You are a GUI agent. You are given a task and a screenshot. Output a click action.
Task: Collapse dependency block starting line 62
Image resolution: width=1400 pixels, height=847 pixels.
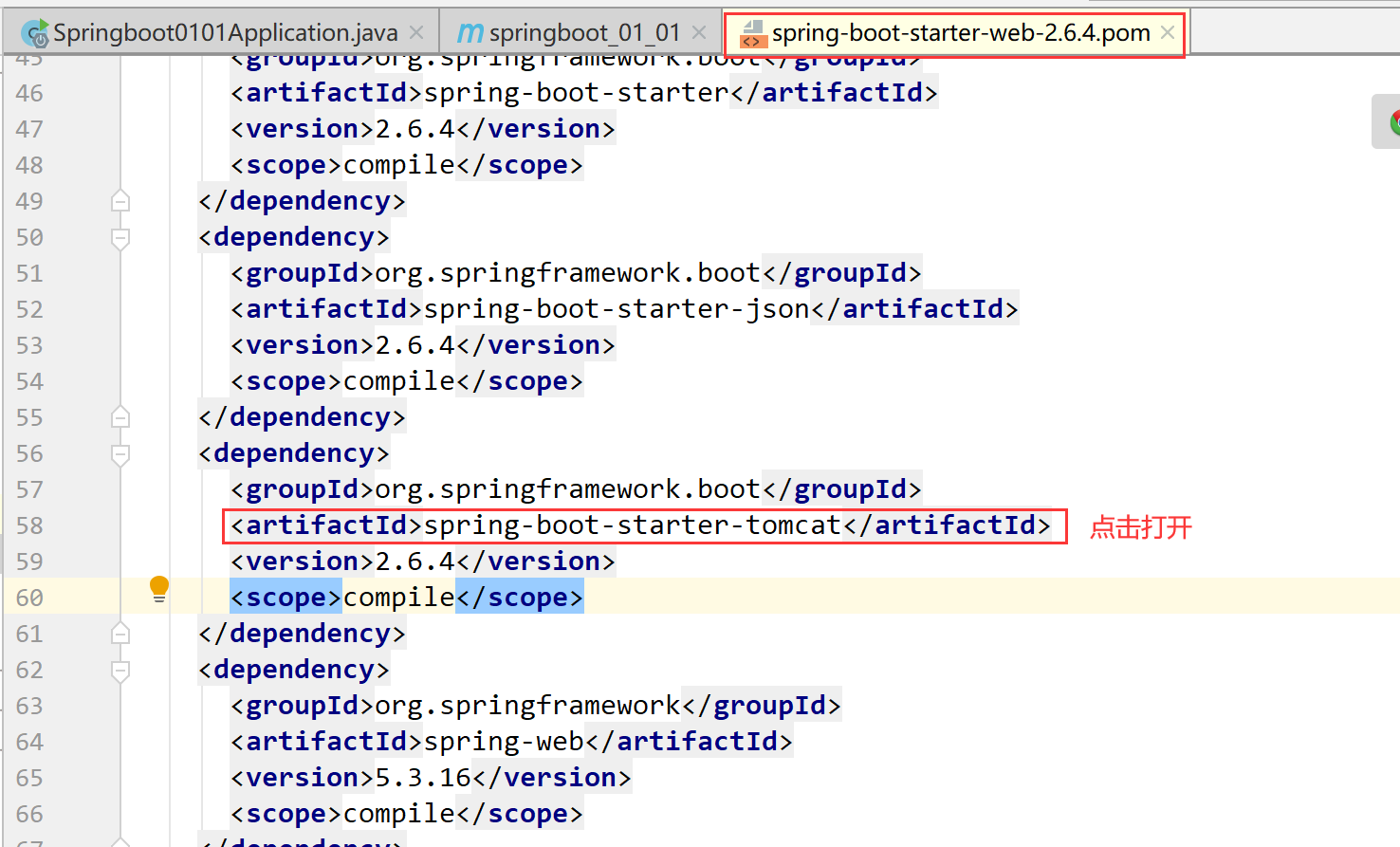click(120, 670)
